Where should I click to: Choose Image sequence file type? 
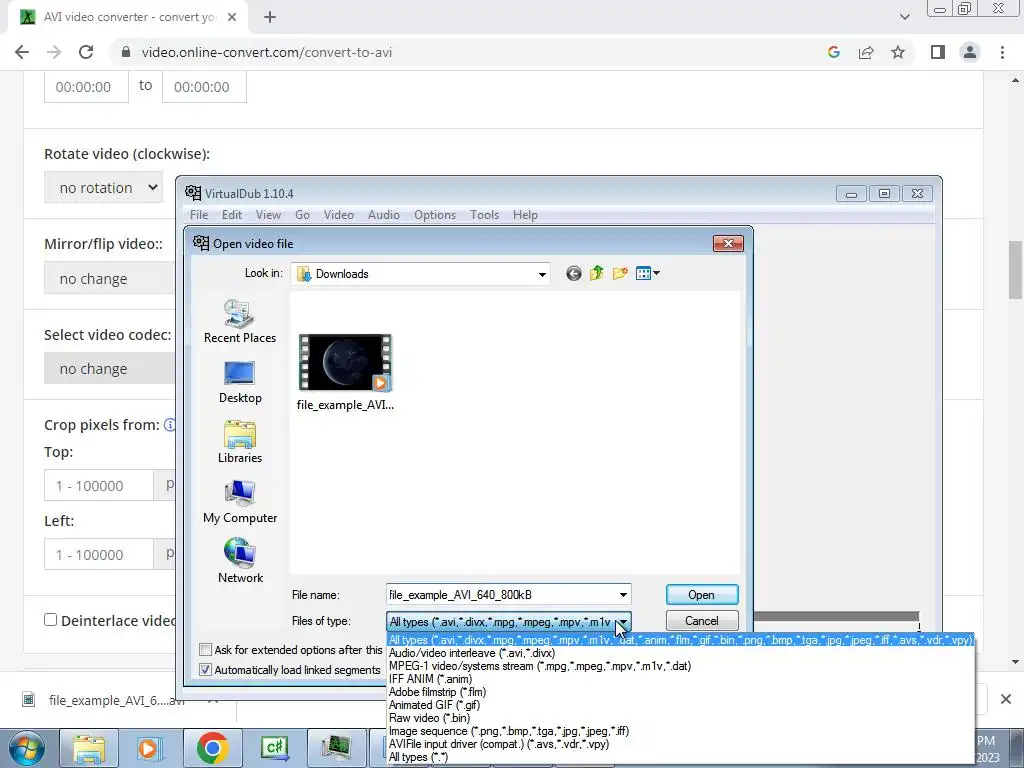(x=680, y=731)
